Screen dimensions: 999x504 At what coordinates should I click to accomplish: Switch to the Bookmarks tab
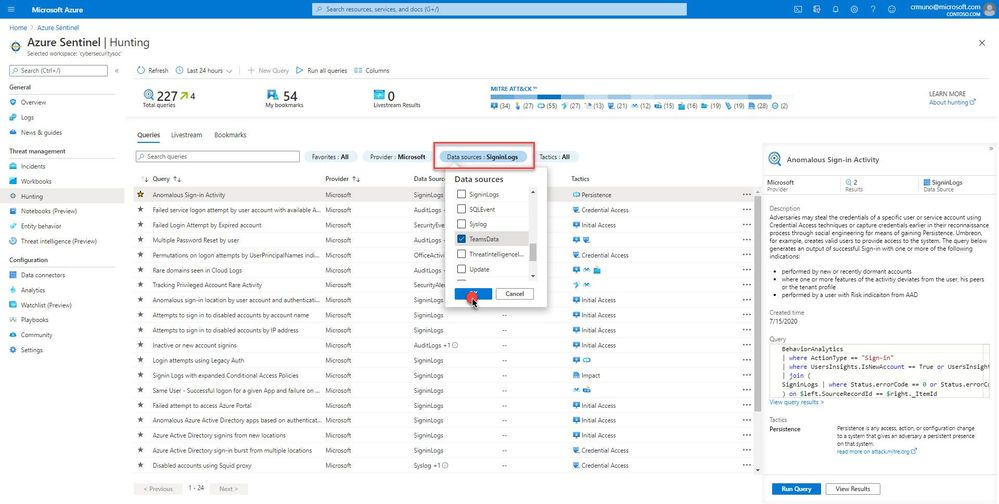(x=230, y=135)
